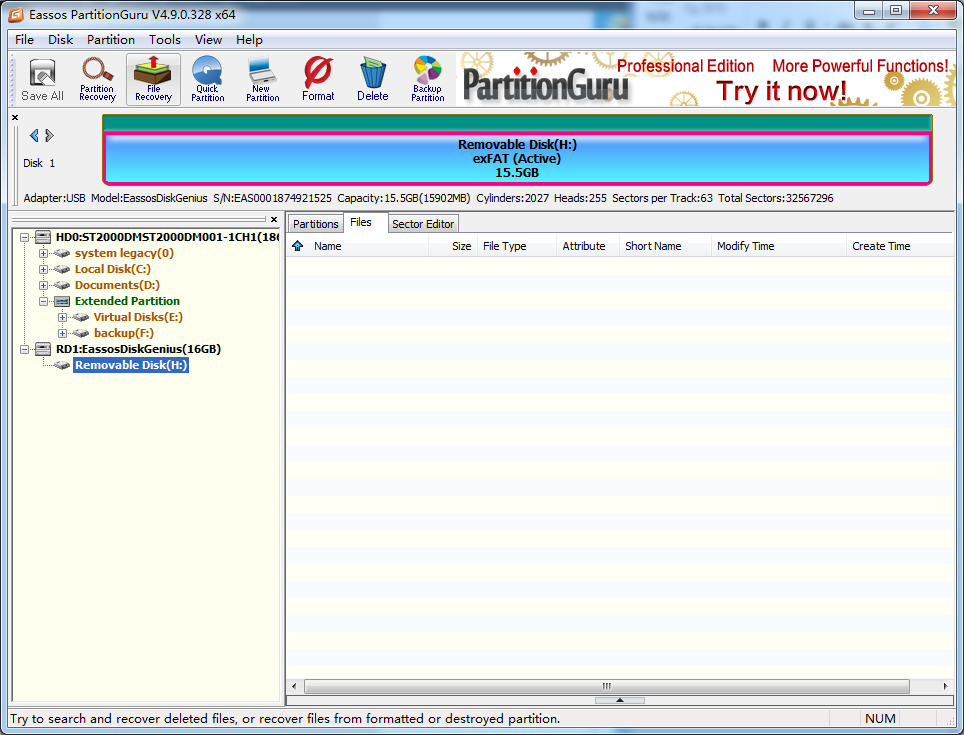Select system legacy(0) in the tree
The width and height of the screenshot is (964, 735).
[124, 253]
